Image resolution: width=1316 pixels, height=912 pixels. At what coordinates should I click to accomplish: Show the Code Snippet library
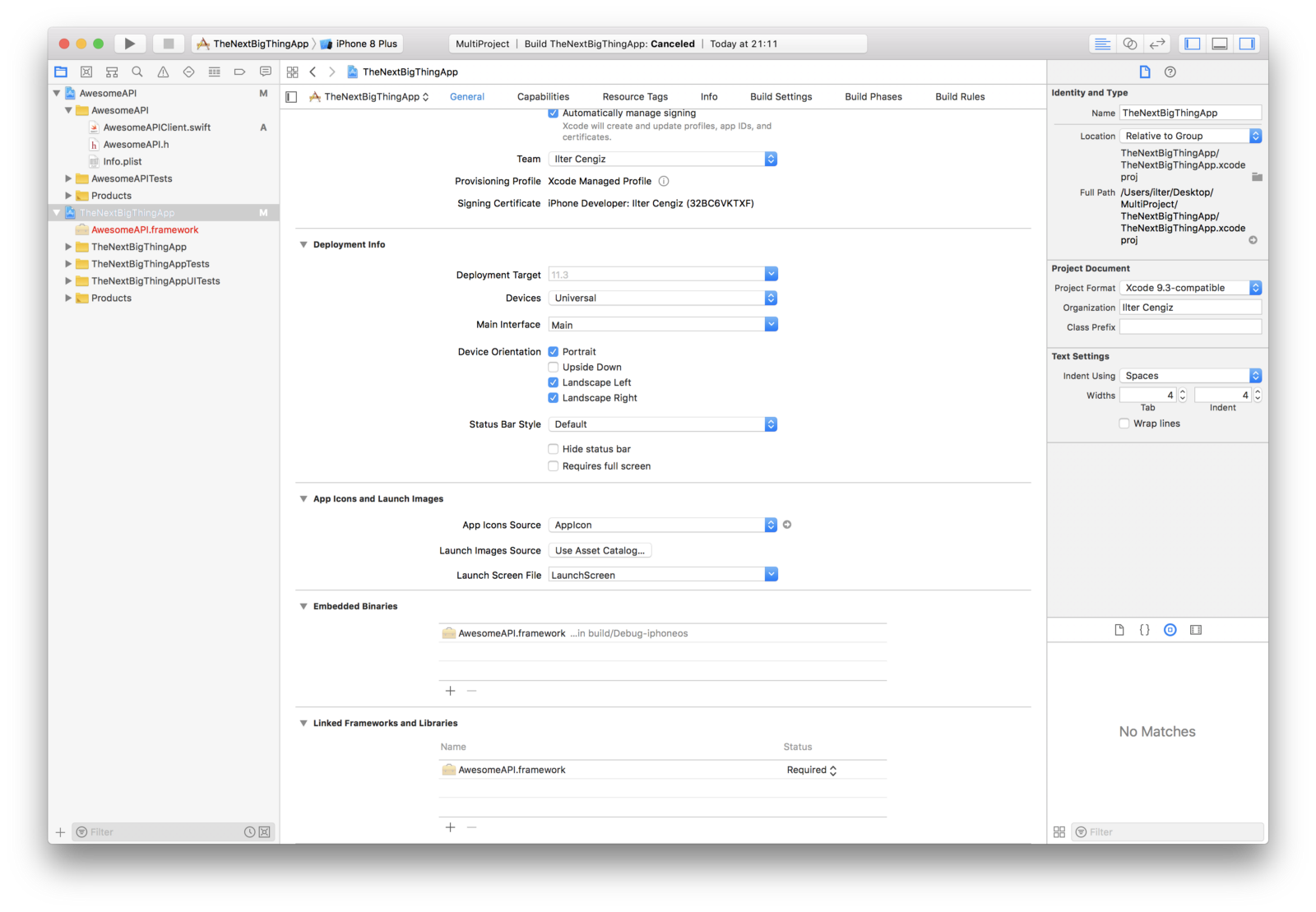pyautogui.click(x=1144, y=630)
